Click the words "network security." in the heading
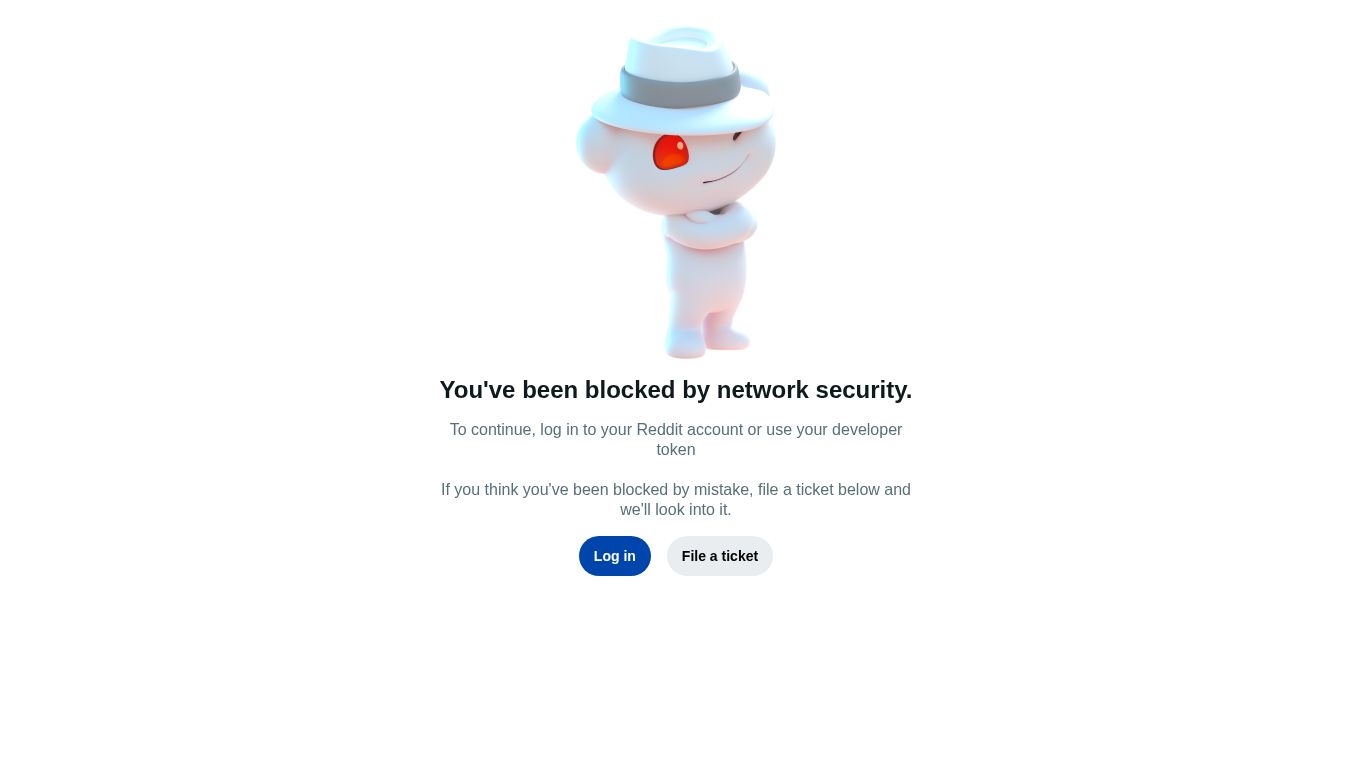 point(814,390)
